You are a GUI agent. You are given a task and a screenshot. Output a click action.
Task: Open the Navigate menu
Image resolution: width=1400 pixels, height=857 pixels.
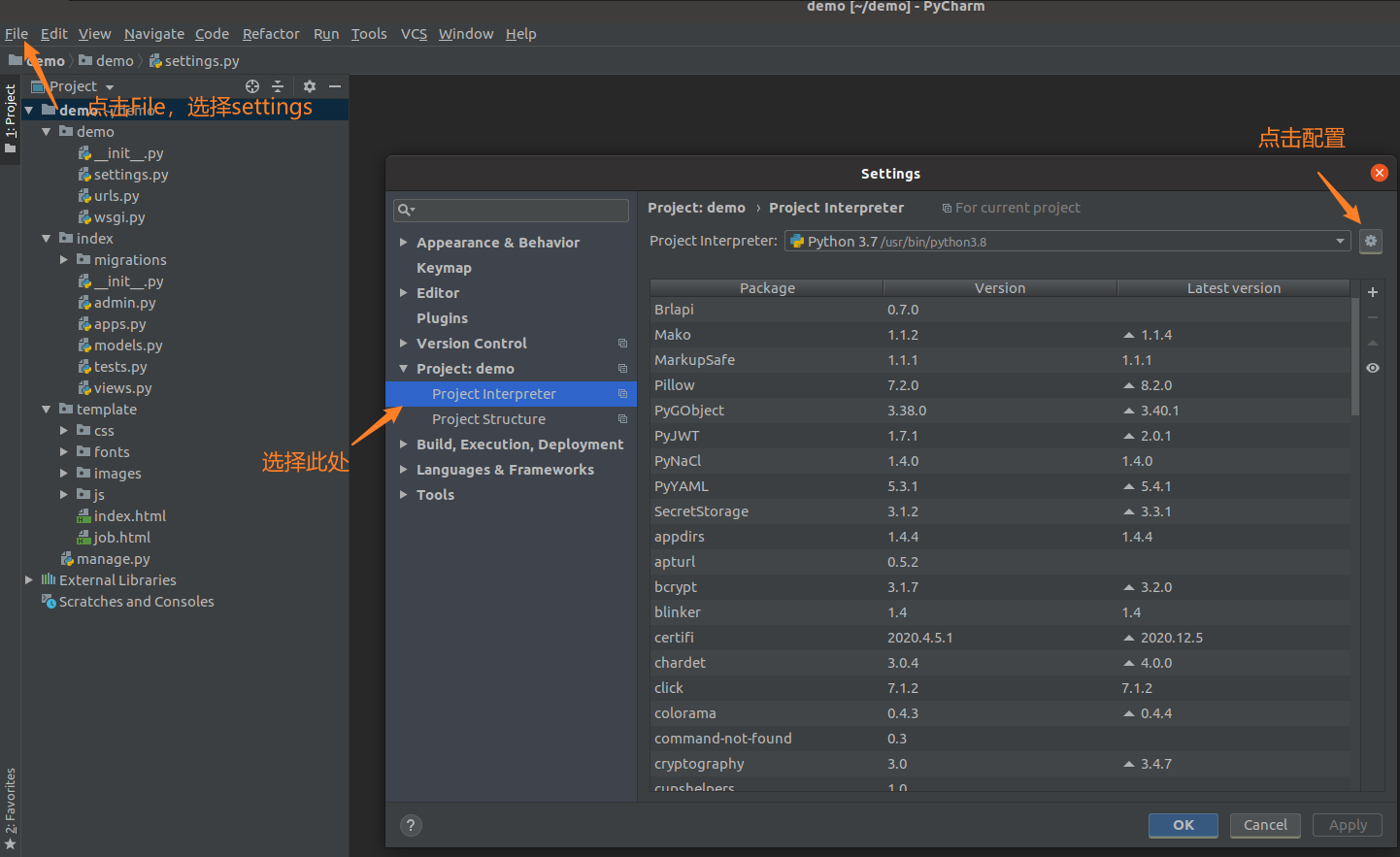point(154,34)
